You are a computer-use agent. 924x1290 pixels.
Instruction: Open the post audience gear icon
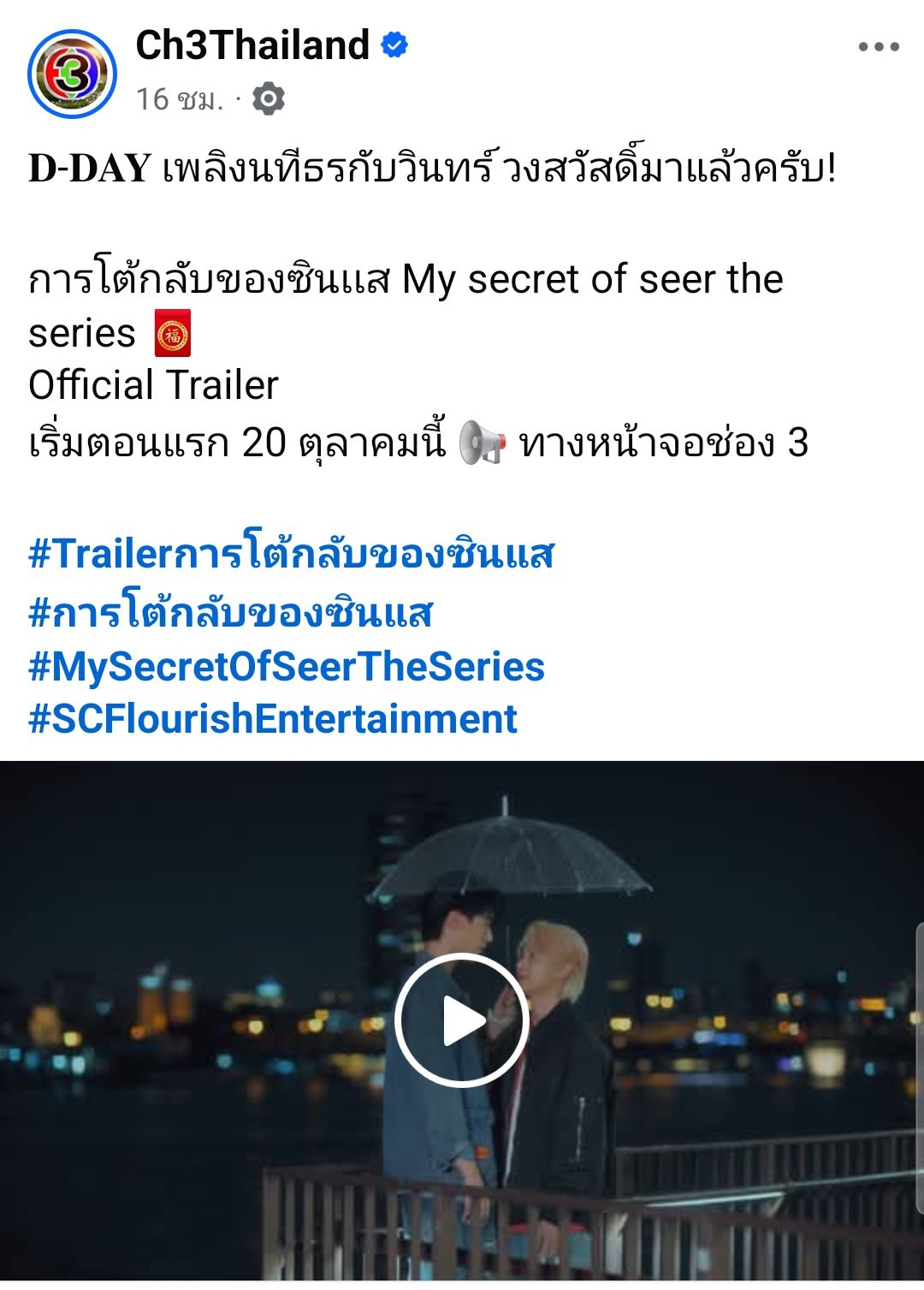pos(269,99)
